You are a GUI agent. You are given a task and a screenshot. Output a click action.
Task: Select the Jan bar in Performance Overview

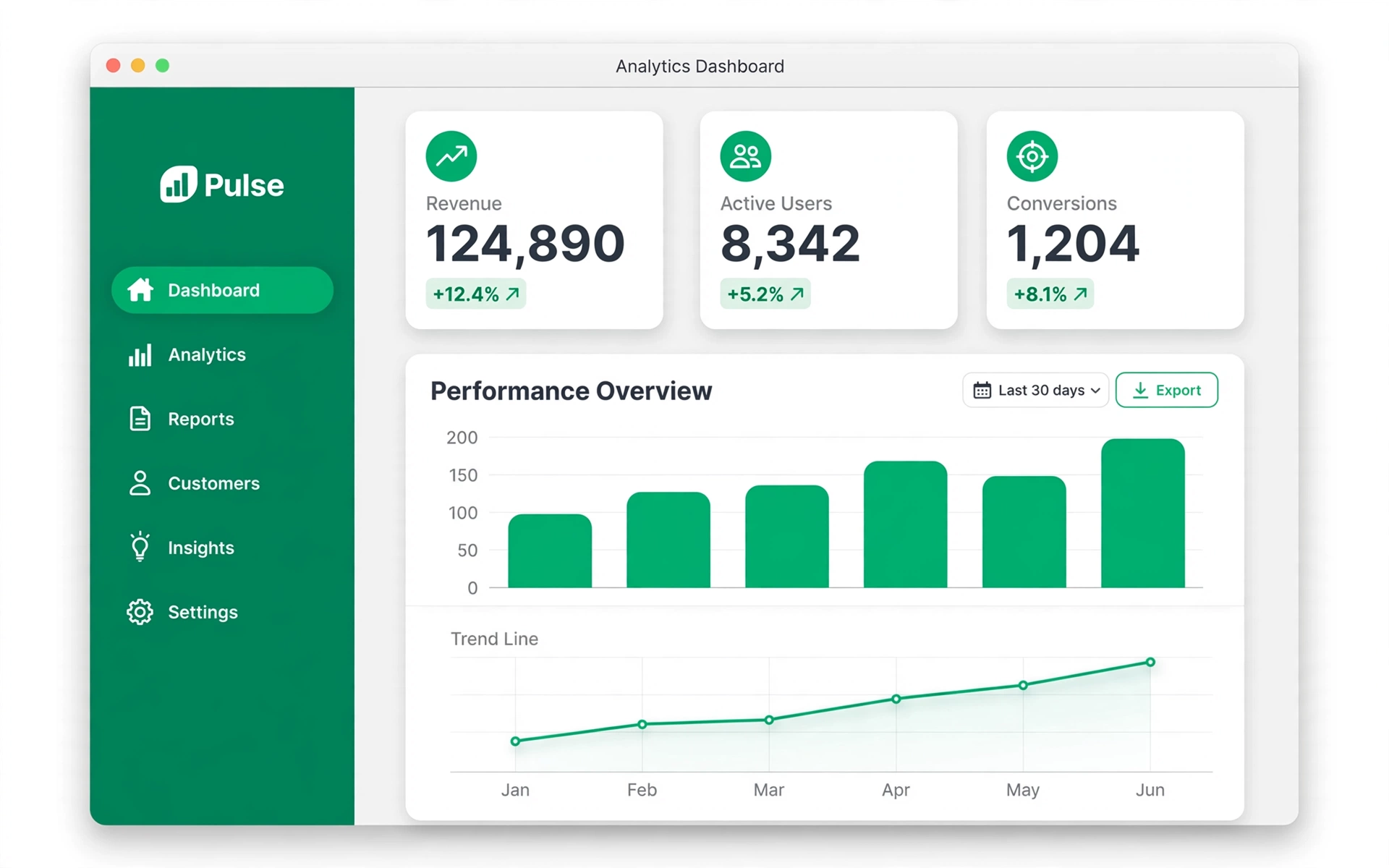click(x=550, y=550)
